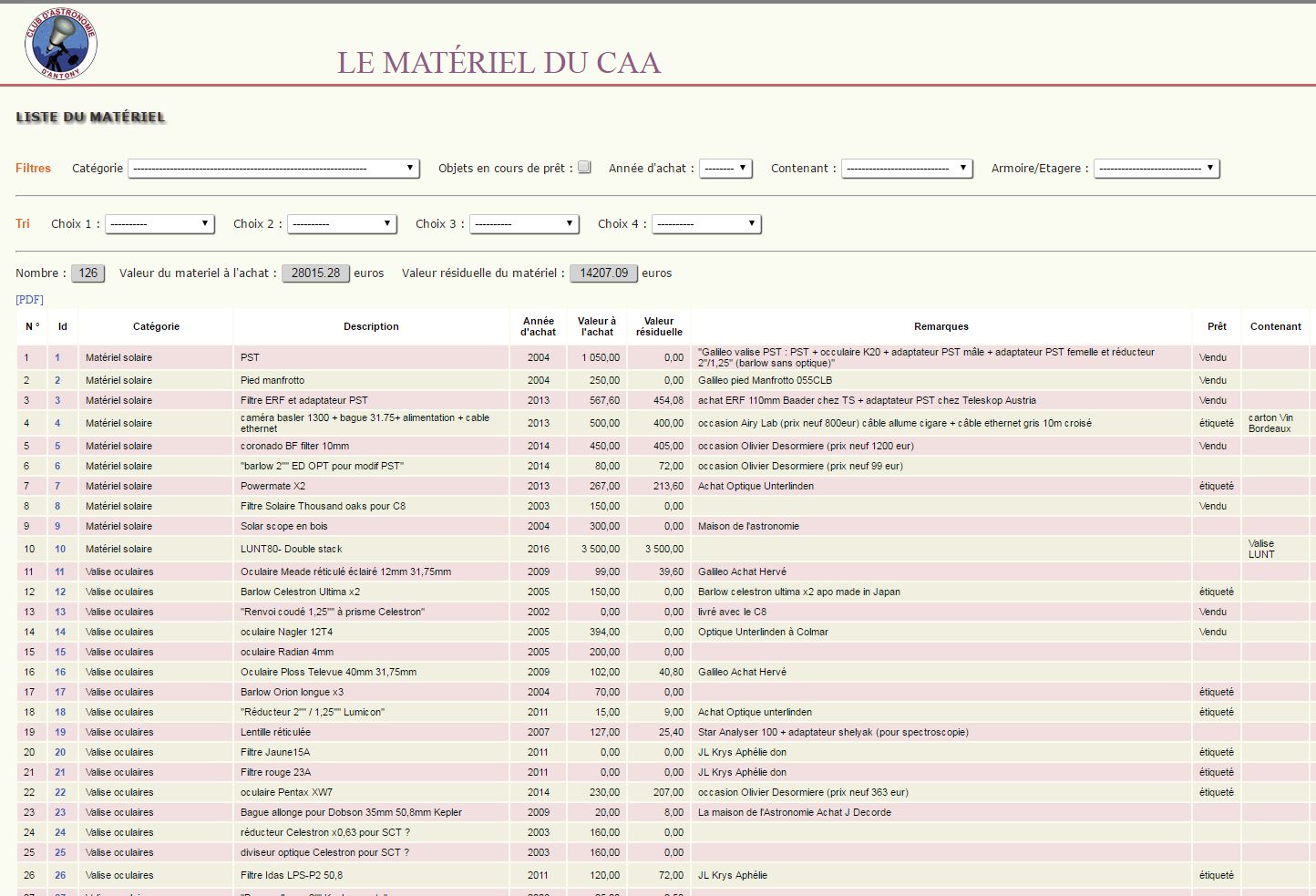Tick the Objets en cours de prêt checkbox
Screen dimensions: 1316x896
pos(584,167)
